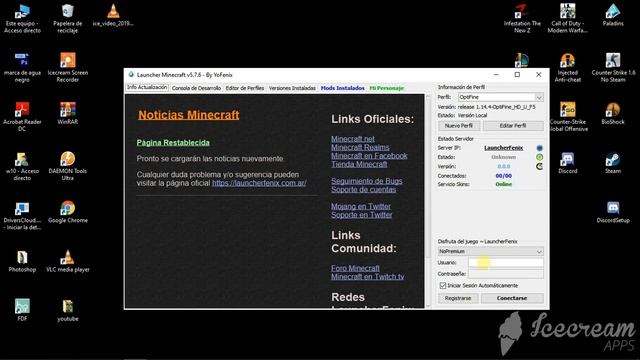Launch Icecream Screen Recorder shortcut

coord(68,68)
